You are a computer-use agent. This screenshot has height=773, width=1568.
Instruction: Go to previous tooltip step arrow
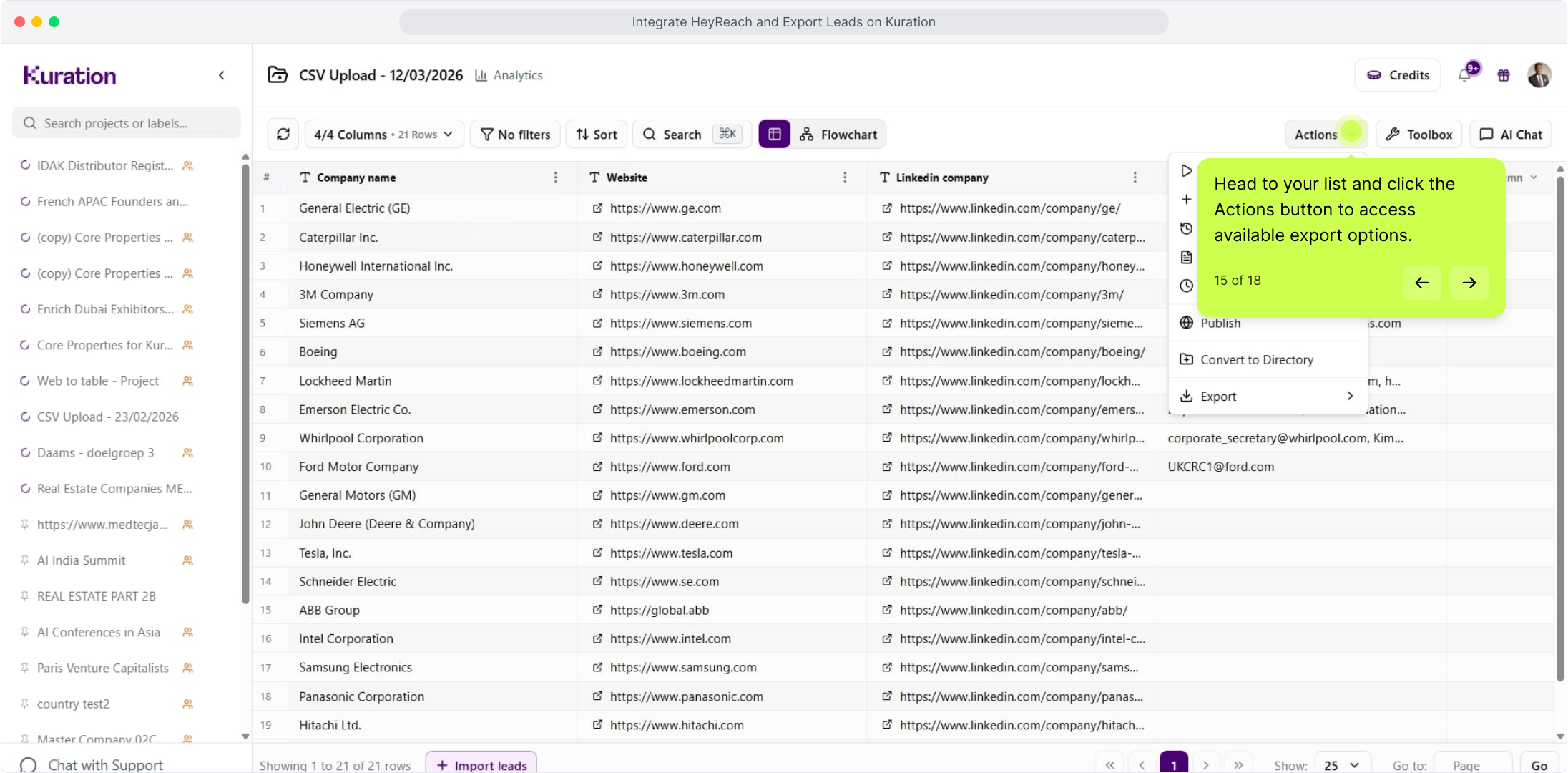pos(1421,283)
